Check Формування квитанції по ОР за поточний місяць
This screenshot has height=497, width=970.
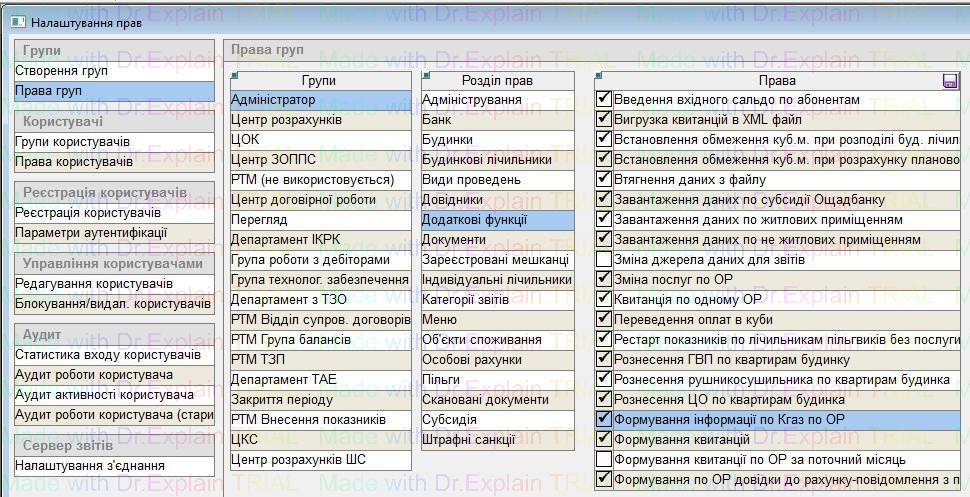coord(604,459)
